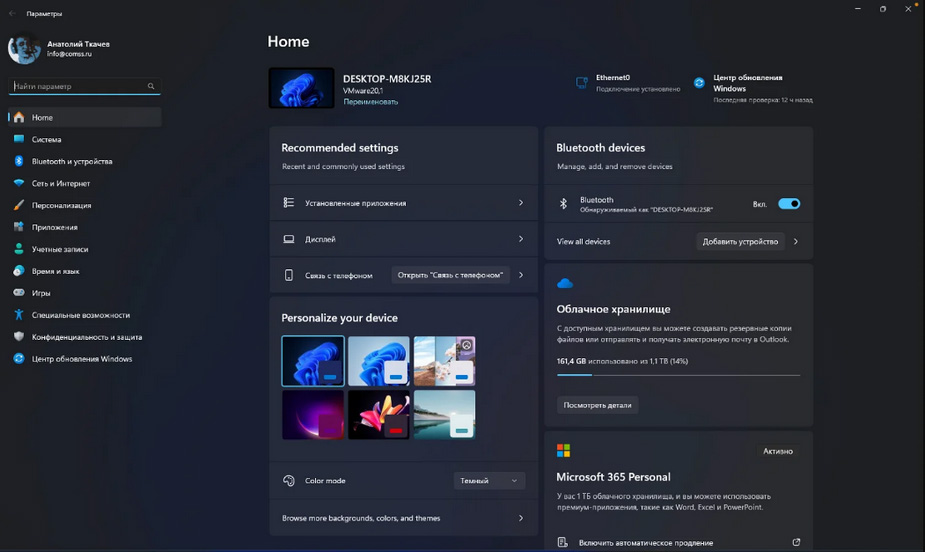Click View all devices
Viewport: 925px width, 552px height.
(583, 241)
